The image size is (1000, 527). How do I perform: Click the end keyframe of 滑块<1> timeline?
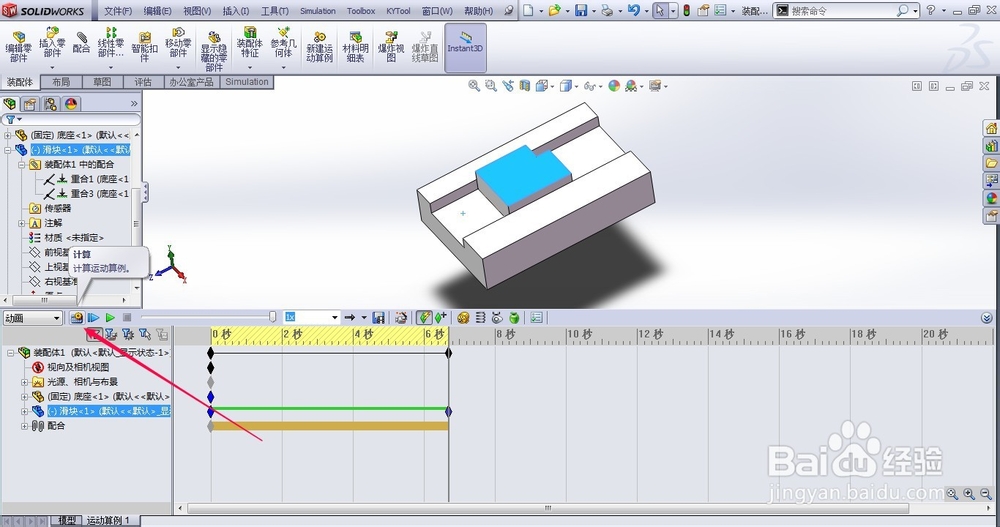[x=448, y=412]
